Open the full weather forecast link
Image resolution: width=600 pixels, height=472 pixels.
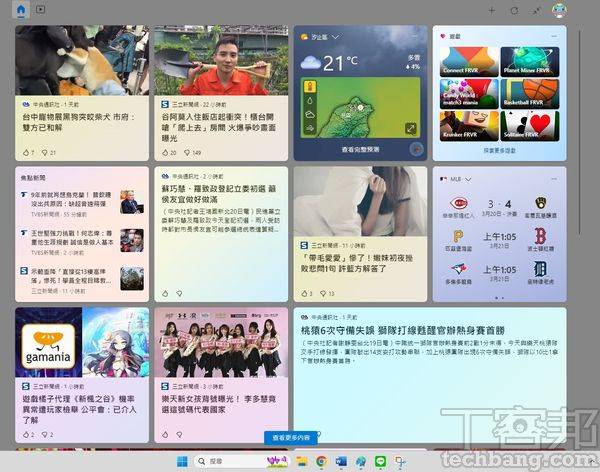[x=360, y=149]
